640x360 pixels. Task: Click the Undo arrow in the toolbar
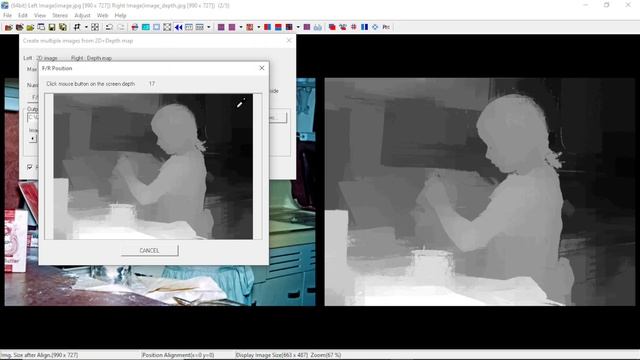click(x=109, y=27)
